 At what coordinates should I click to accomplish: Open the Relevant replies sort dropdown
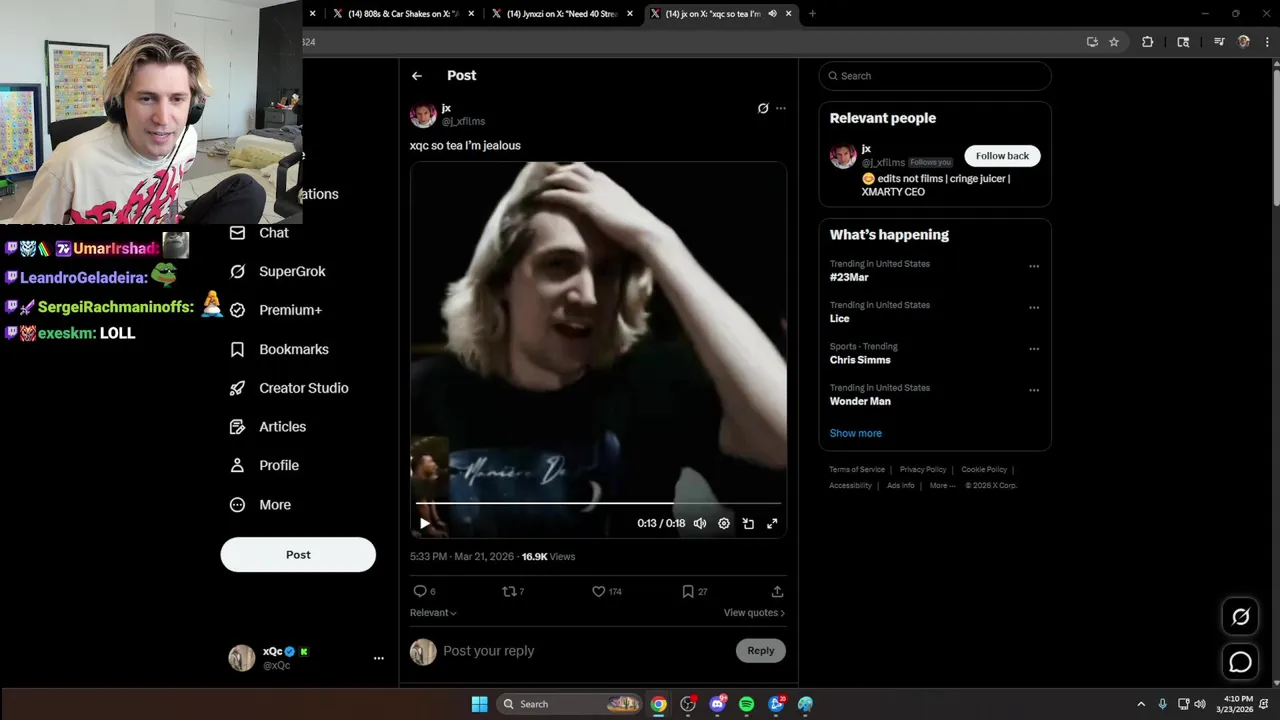(433, 613)
